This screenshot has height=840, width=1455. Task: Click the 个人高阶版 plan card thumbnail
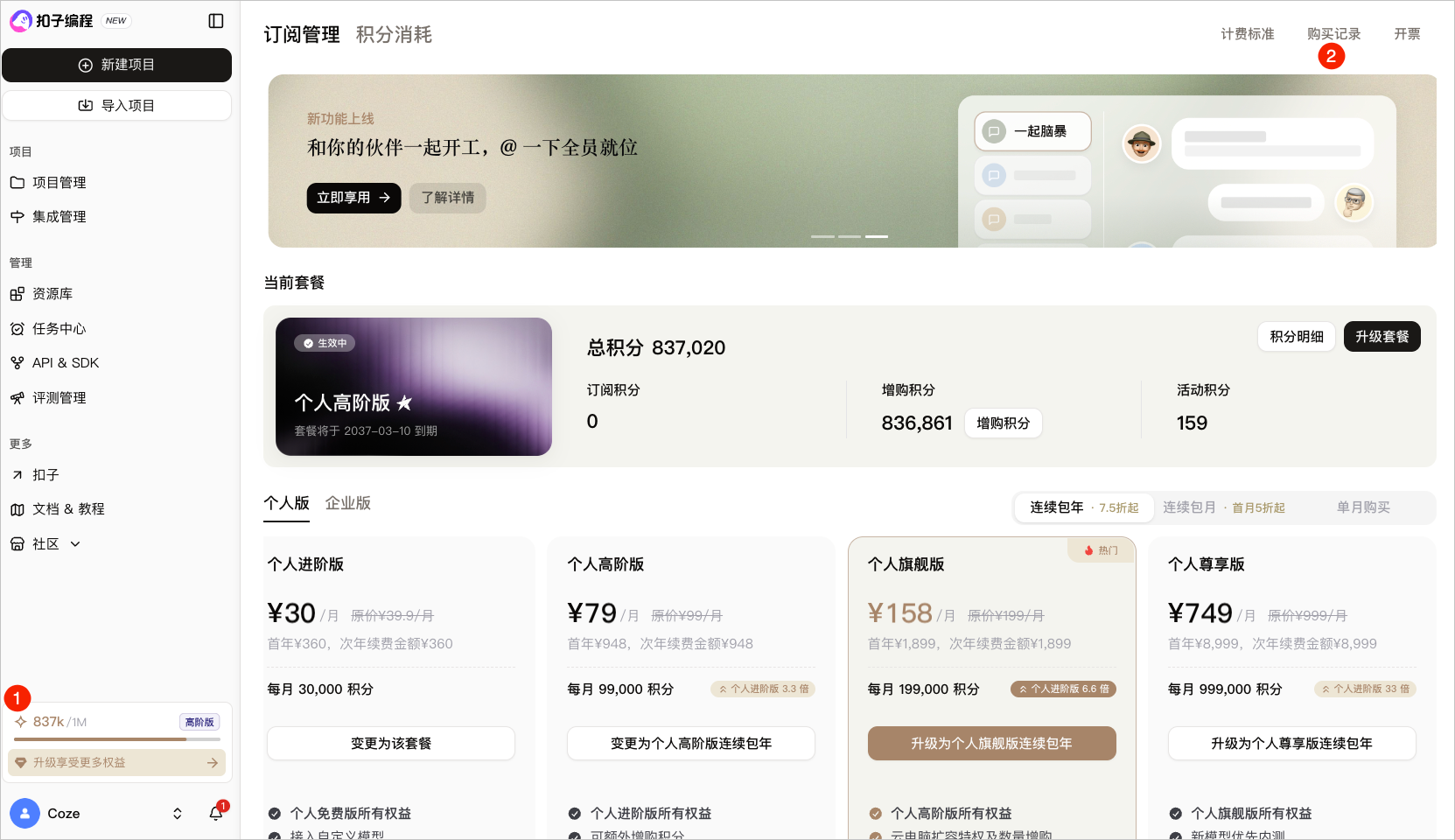click(x=414, y=387)
